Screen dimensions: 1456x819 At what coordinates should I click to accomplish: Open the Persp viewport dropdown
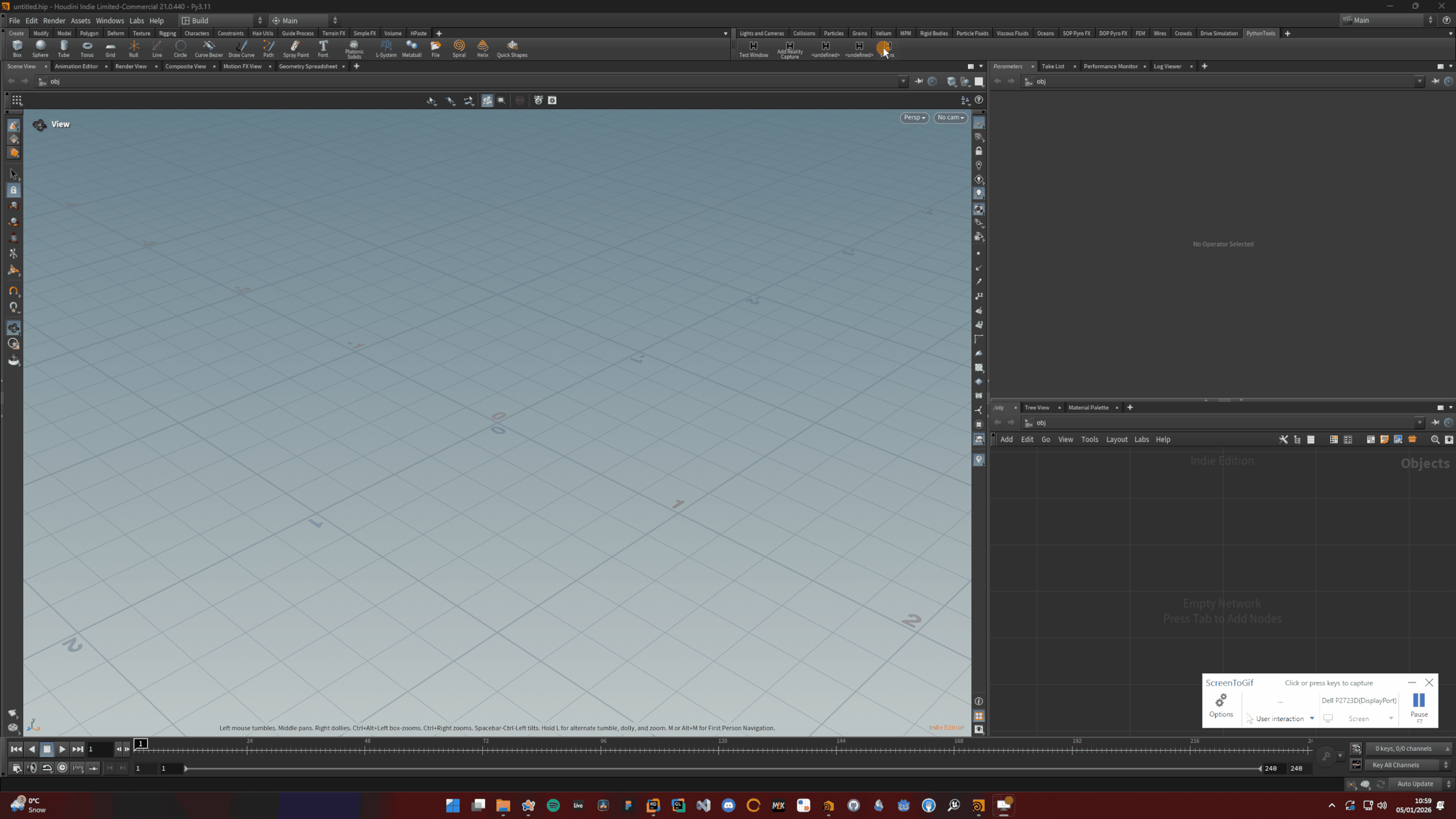[914, 118]
